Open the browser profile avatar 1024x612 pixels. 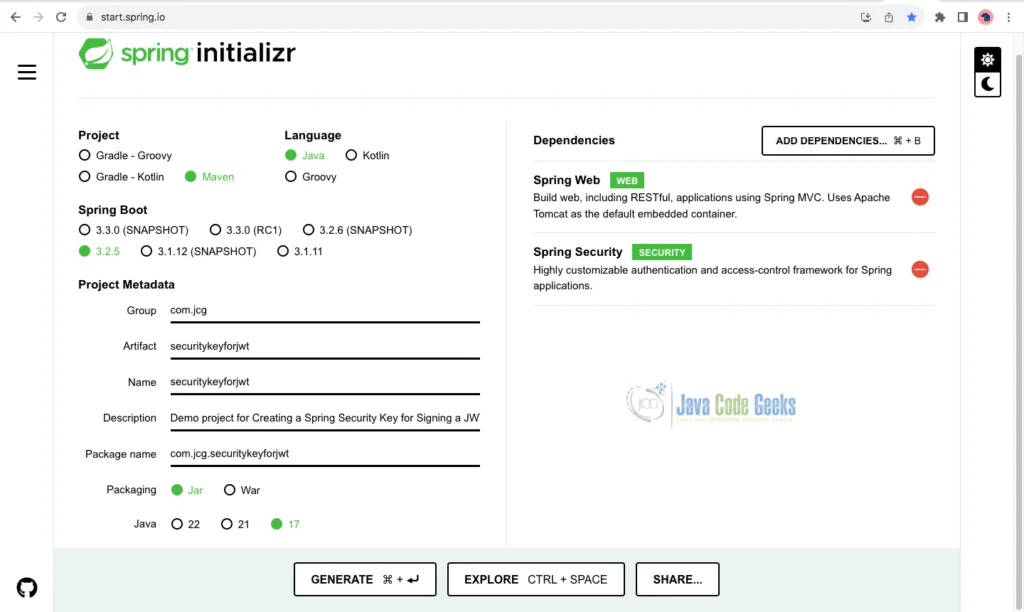pos(985,17)
